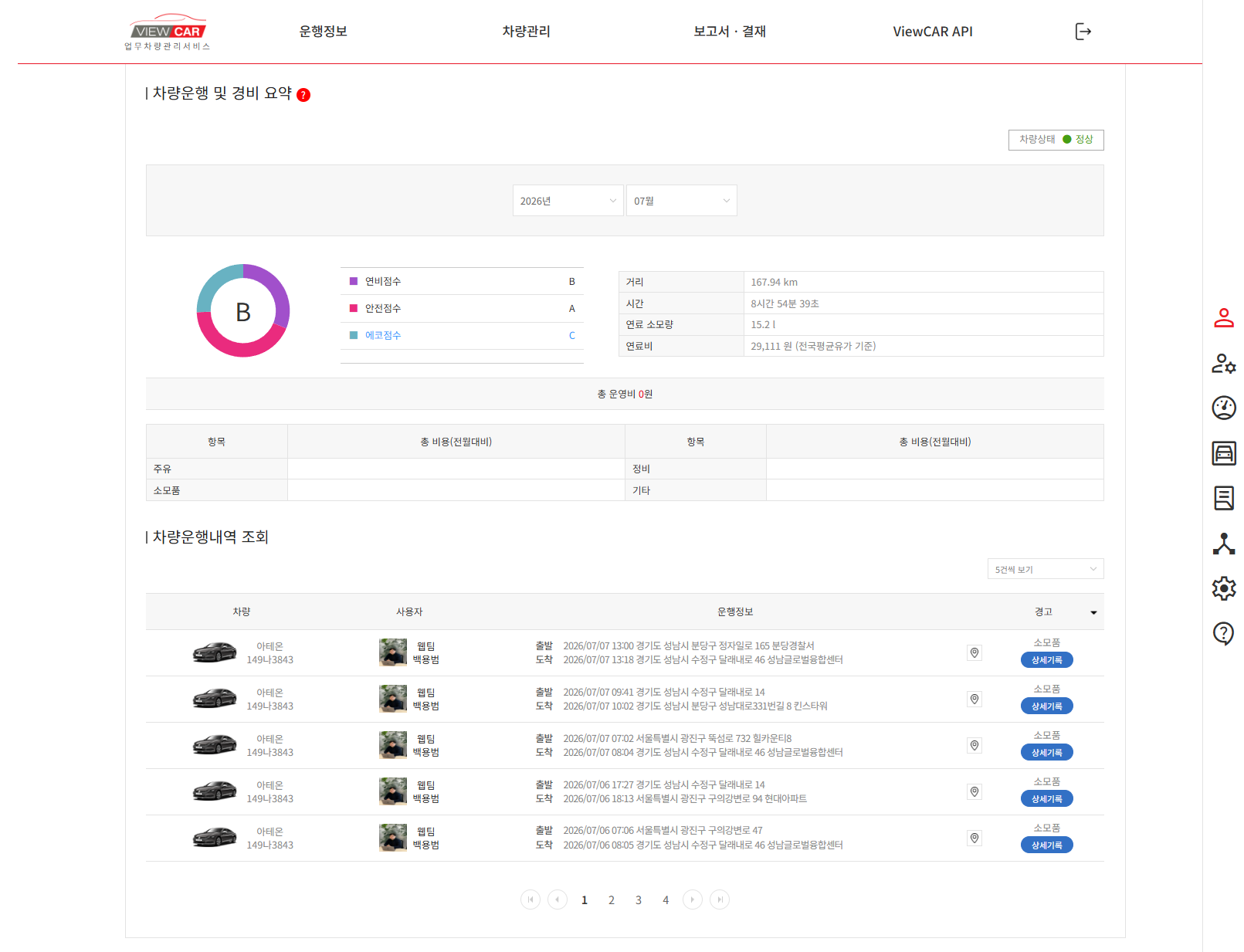
Task: Click the 기타 expense row label
Action: pos(642,491)
